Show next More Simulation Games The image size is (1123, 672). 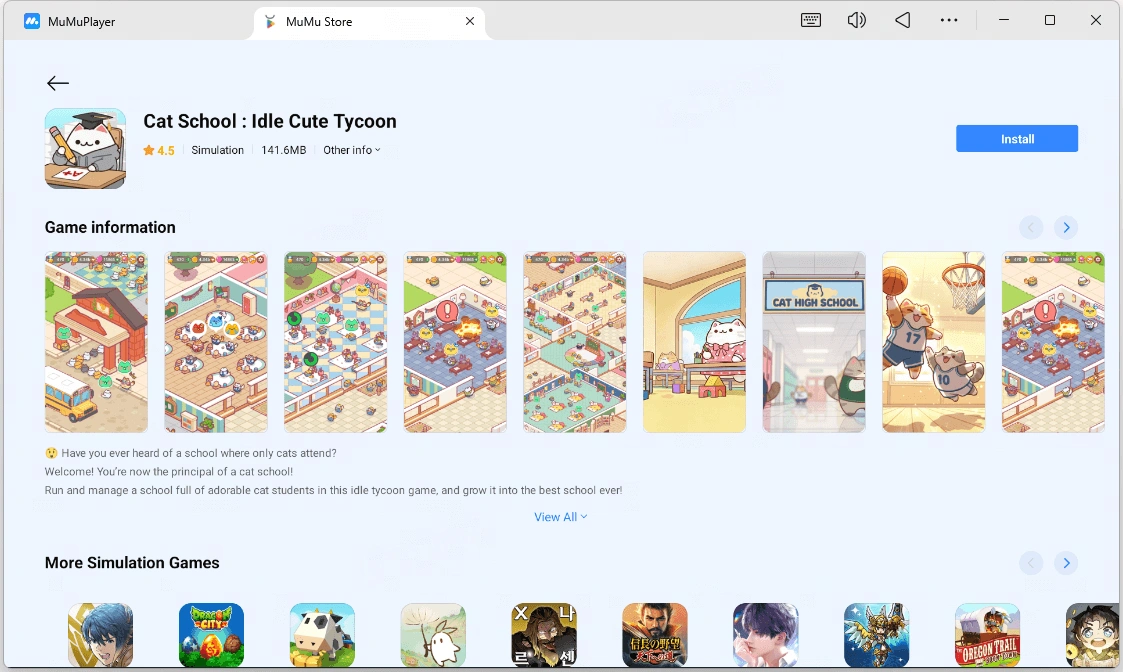tap(1066, 563)
